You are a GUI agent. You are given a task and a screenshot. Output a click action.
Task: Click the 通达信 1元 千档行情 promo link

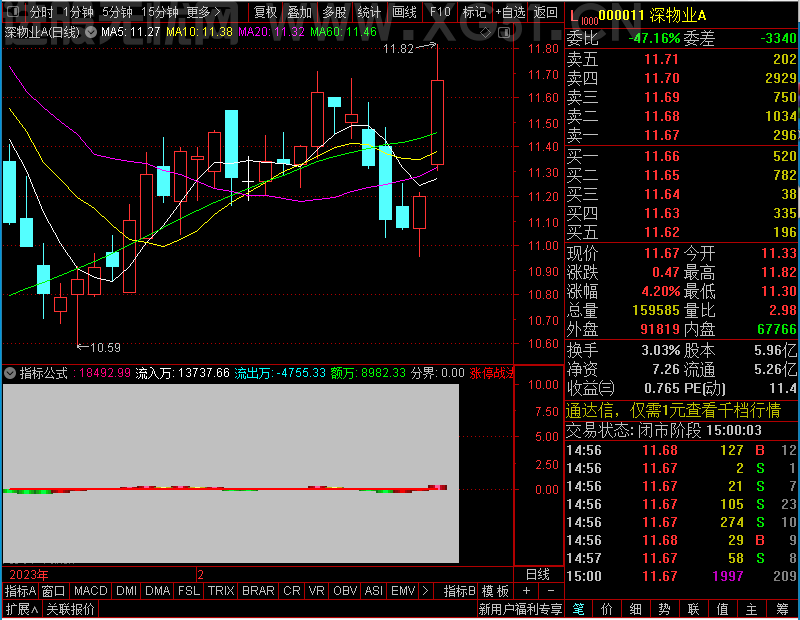(x=673, y=410)
